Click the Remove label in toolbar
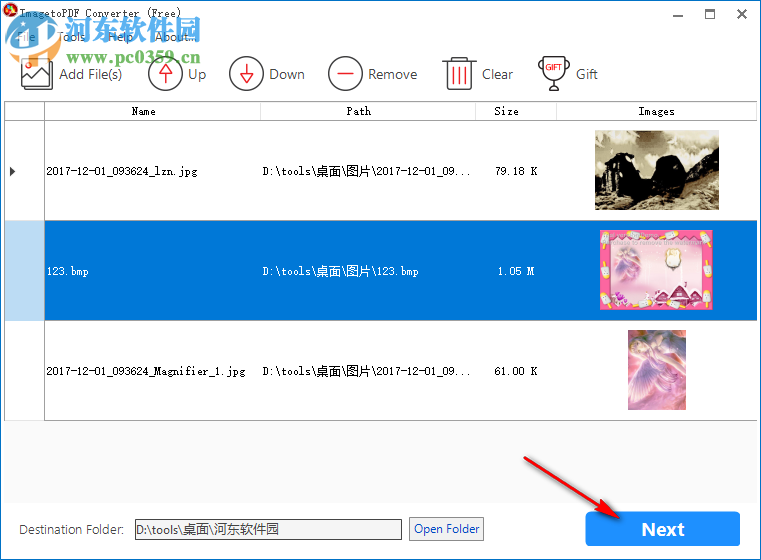761x560 pixels. click(393, 74)
